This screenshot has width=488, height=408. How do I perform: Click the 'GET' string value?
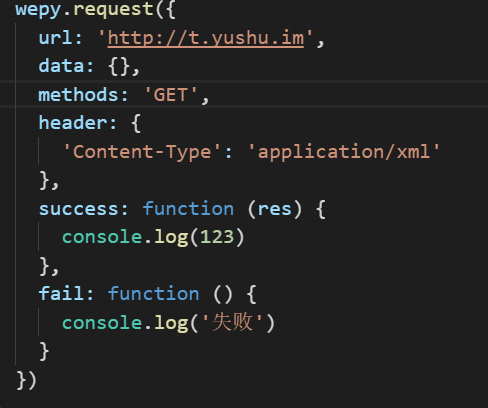tap(171, 94)
